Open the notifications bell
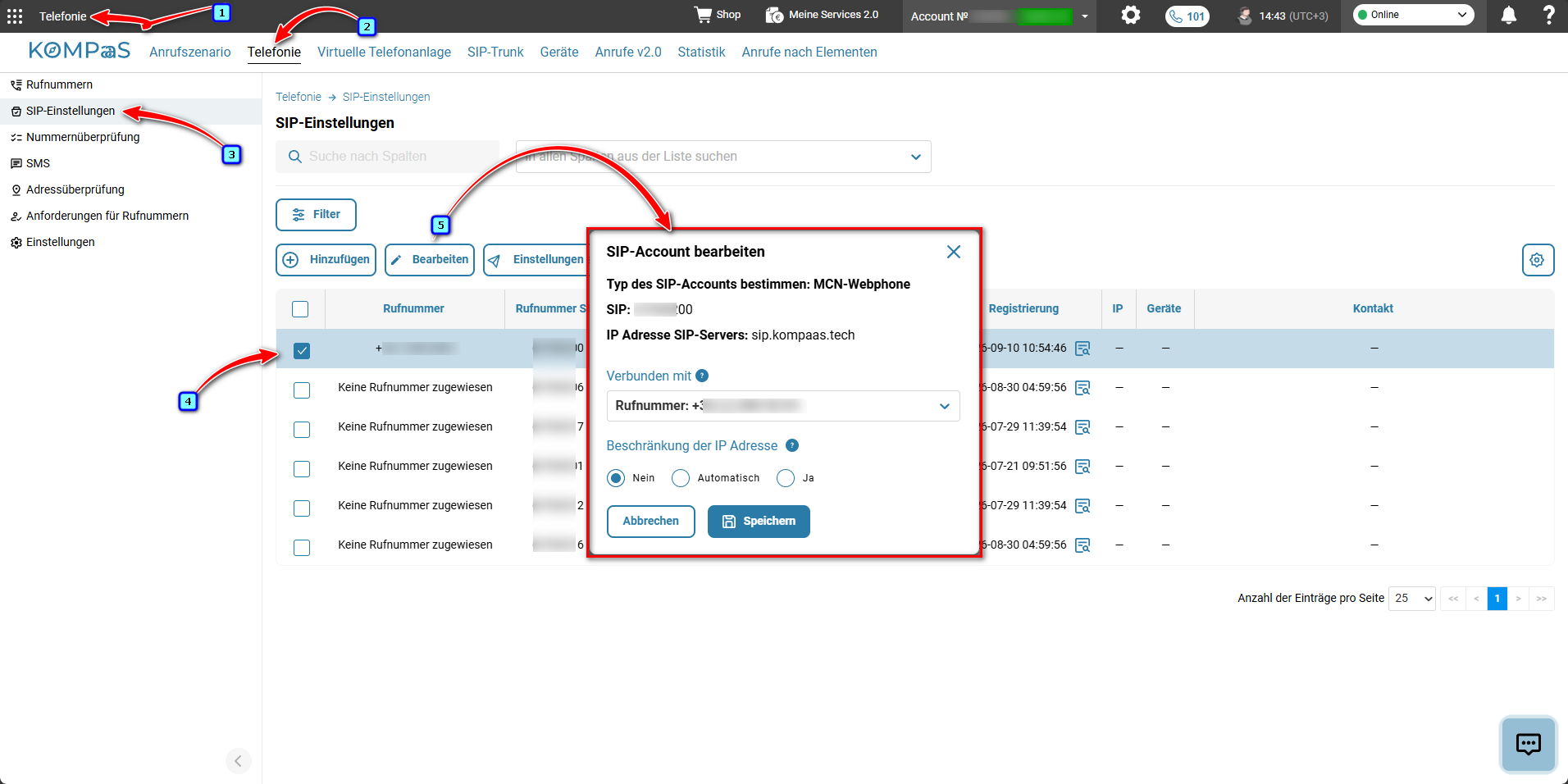Image resolution: width=1568 pixels, height=784 pixels. [x=1509, y=15]
